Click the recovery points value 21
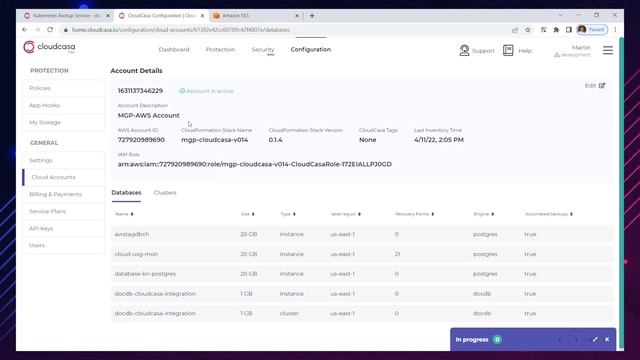Screen dimensions: 640x360 [x=398, y=254]
